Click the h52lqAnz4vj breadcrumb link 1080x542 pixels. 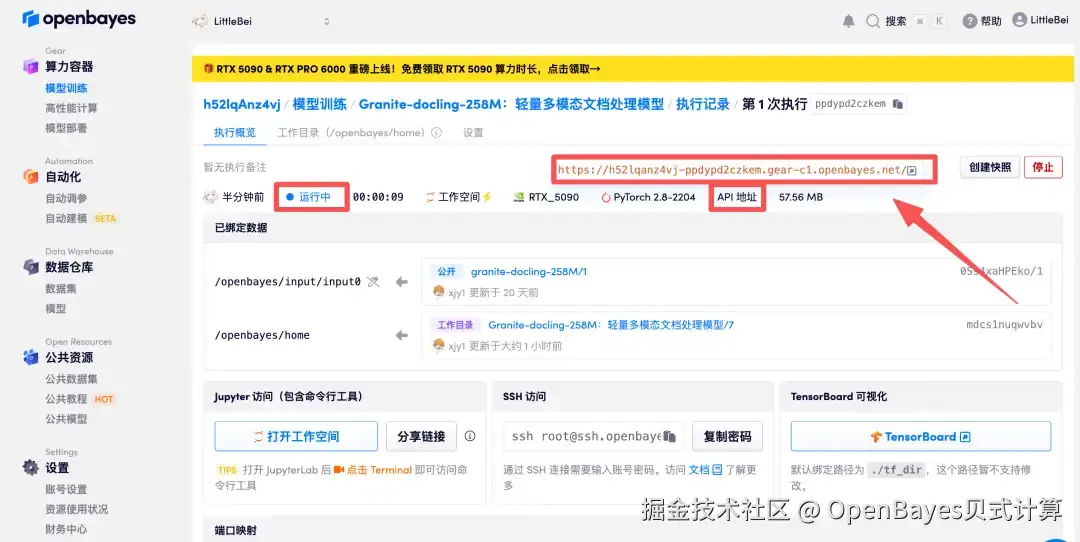242,104
